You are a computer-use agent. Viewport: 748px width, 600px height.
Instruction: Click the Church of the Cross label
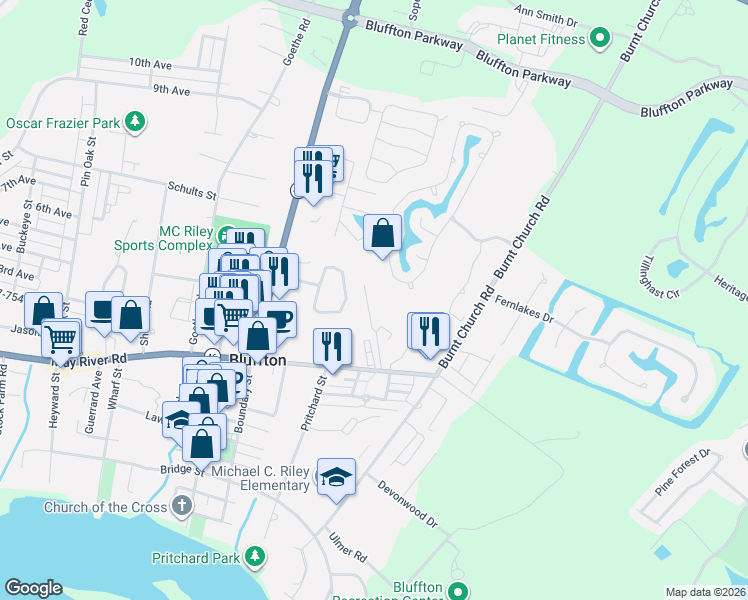[105, 507]
